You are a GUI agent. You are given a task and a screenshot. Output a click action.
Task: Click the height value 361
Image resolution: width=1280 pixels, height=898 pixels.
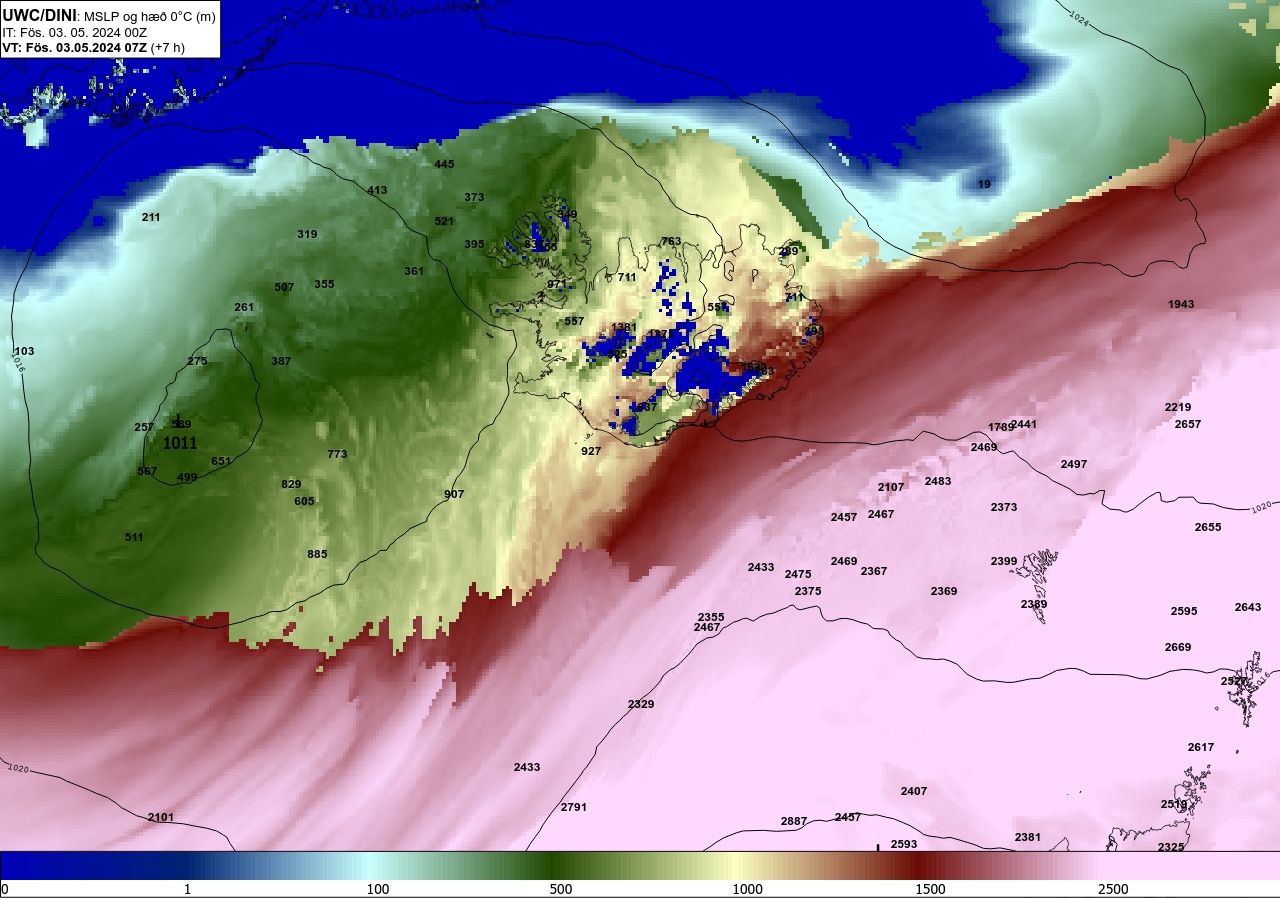414,271
